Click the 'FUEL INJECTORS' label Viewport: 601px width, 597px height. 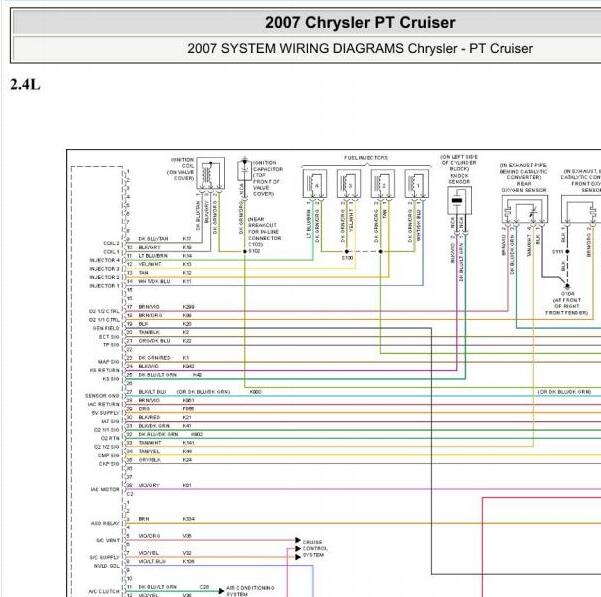(x=366, y=158)
